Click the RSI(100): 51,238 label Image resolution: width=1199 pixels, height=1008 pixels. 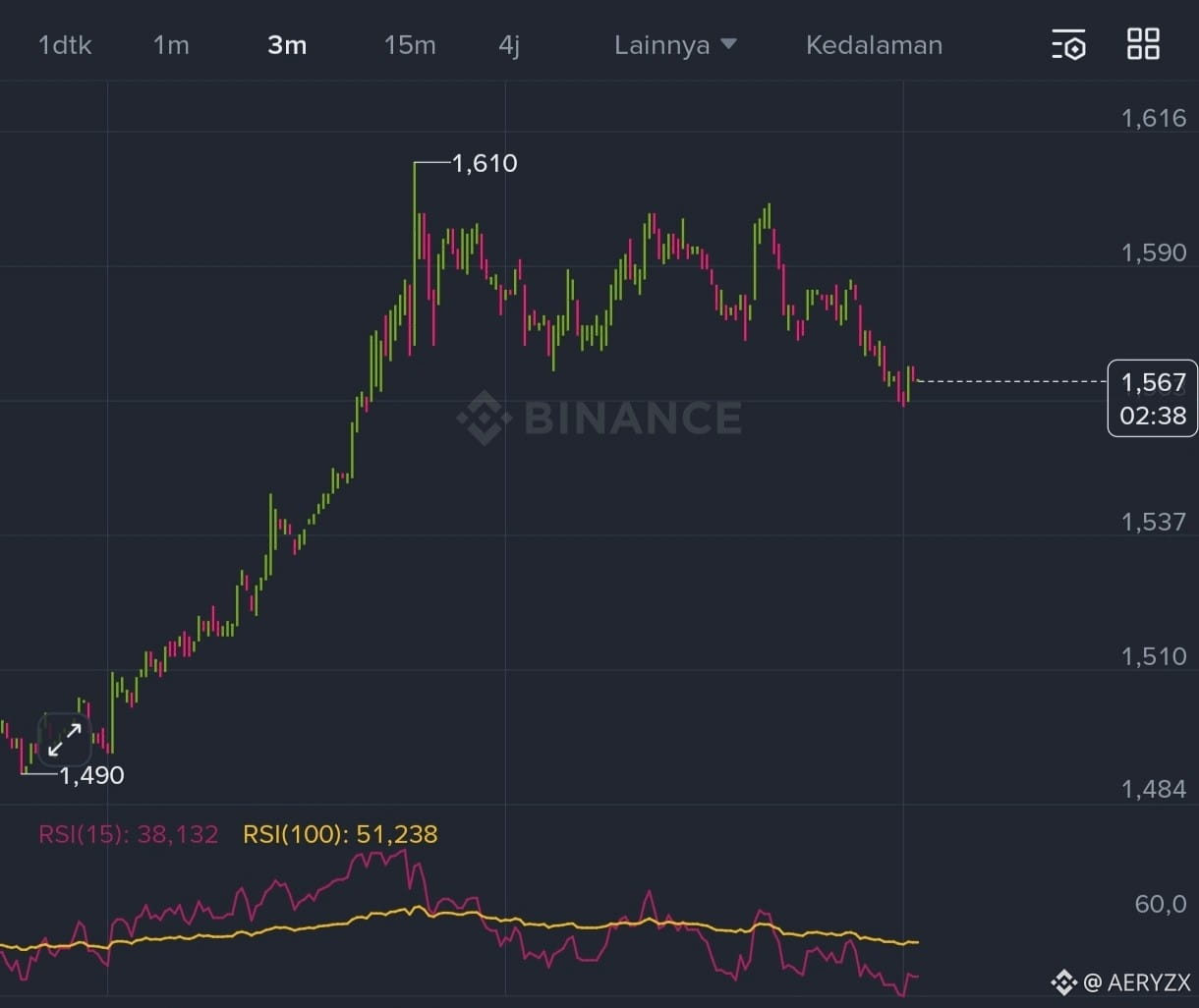click(x=340, y=834)
